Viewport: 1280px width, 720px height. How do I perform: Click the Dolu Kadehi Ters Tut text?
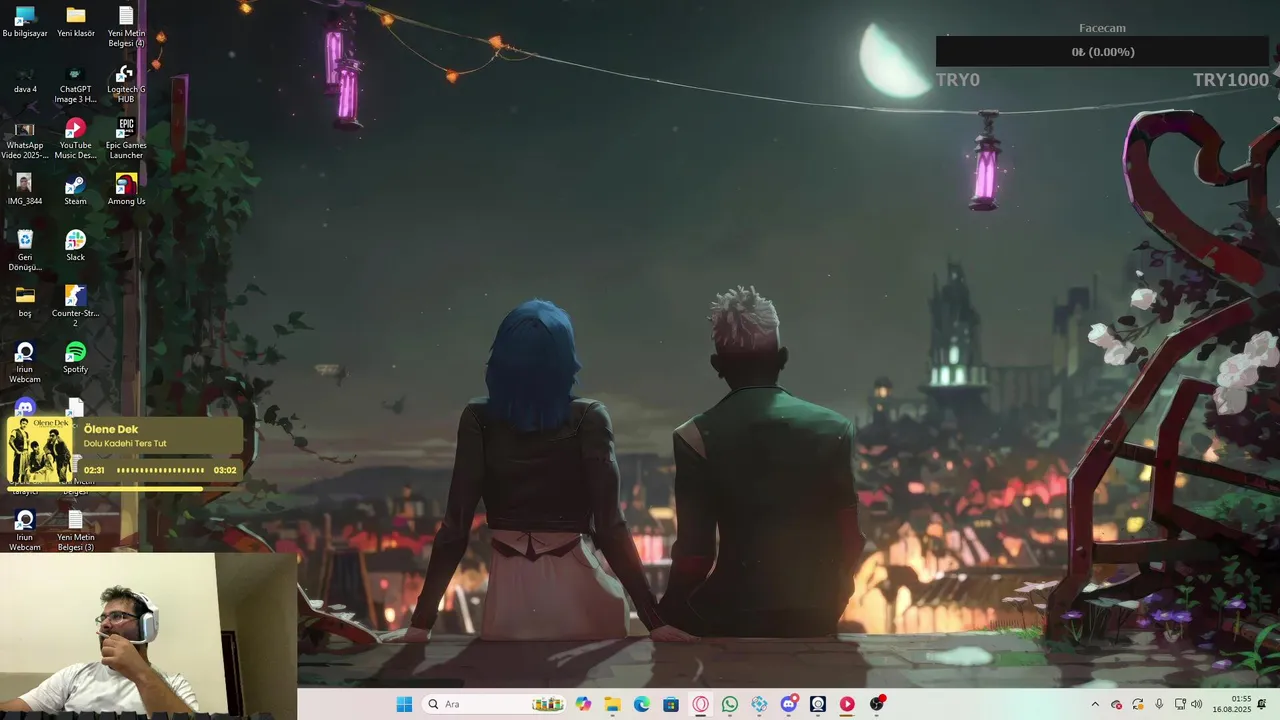click(125, 443)
